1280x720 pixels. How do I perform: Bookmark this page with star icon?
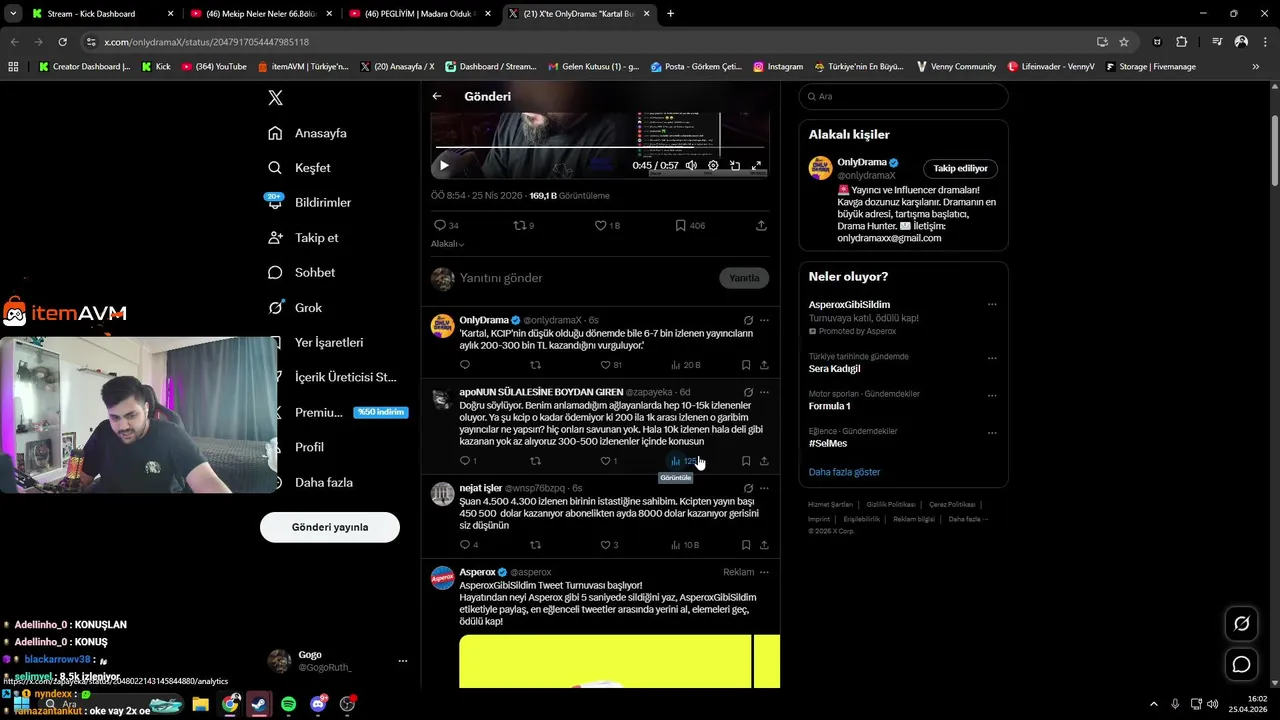point(1124,42)
